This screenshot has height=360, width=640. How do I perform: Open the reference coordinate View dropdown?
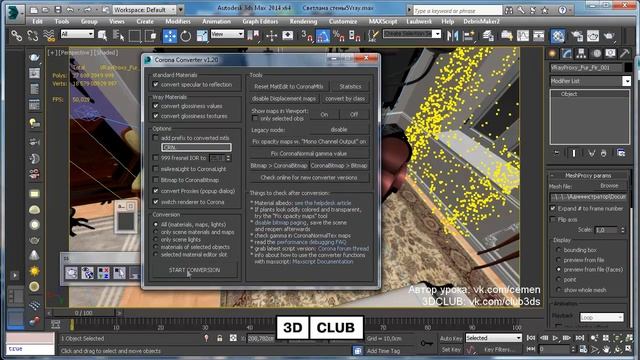tap(227, 34)
